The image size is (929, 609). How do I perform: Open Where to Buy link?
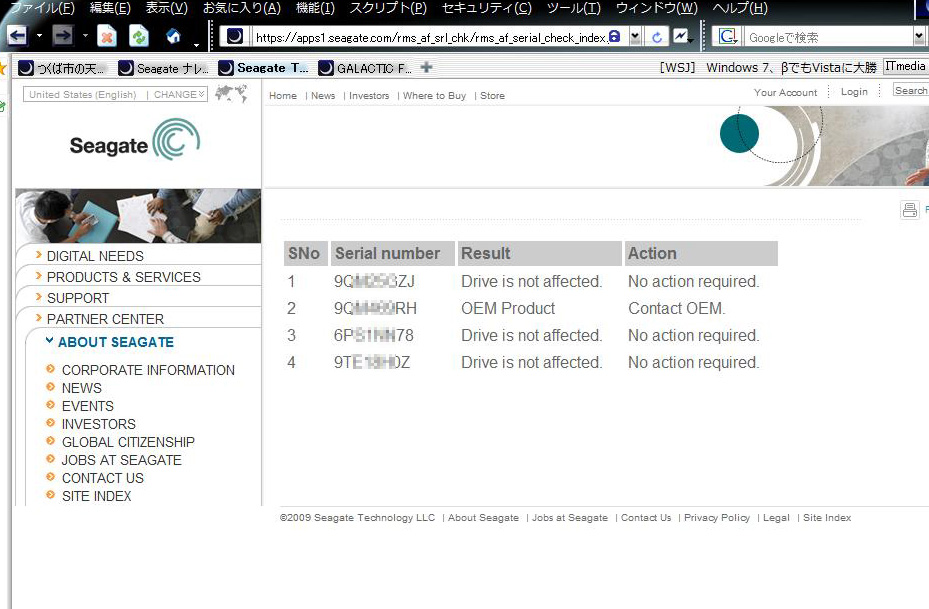pos(434,95)
